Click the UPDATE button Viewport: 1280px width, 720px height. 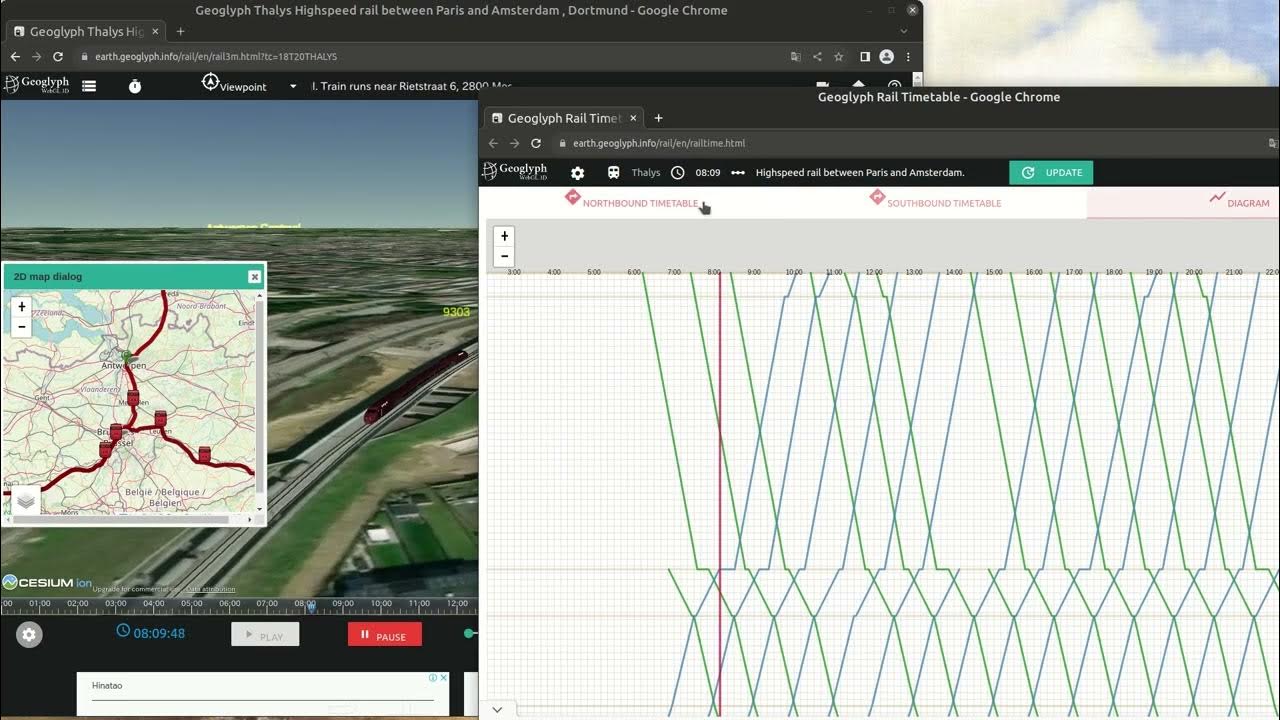(1051, 172)
